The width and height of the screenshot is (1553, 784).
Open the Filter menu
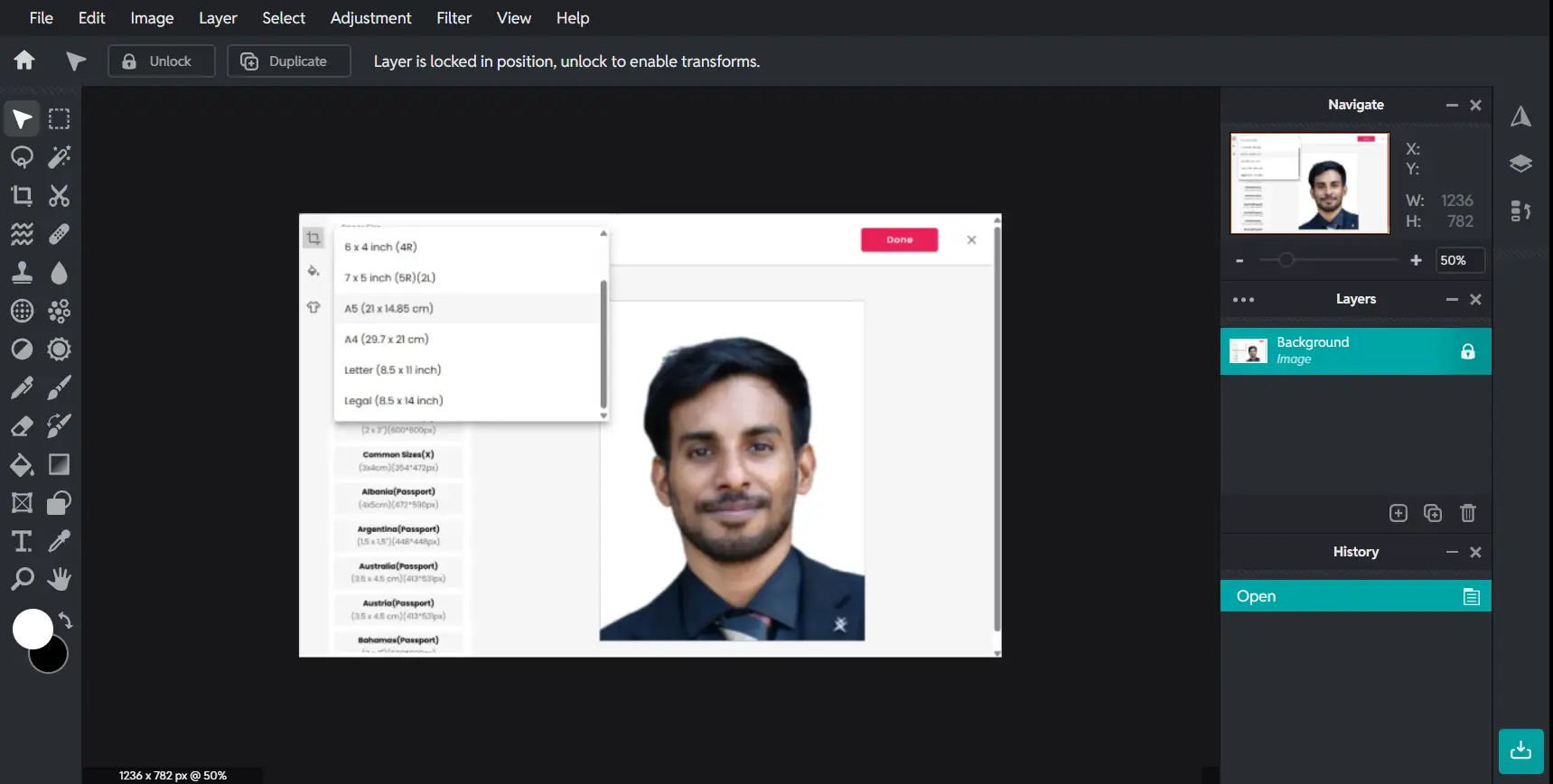pos(454,18)
